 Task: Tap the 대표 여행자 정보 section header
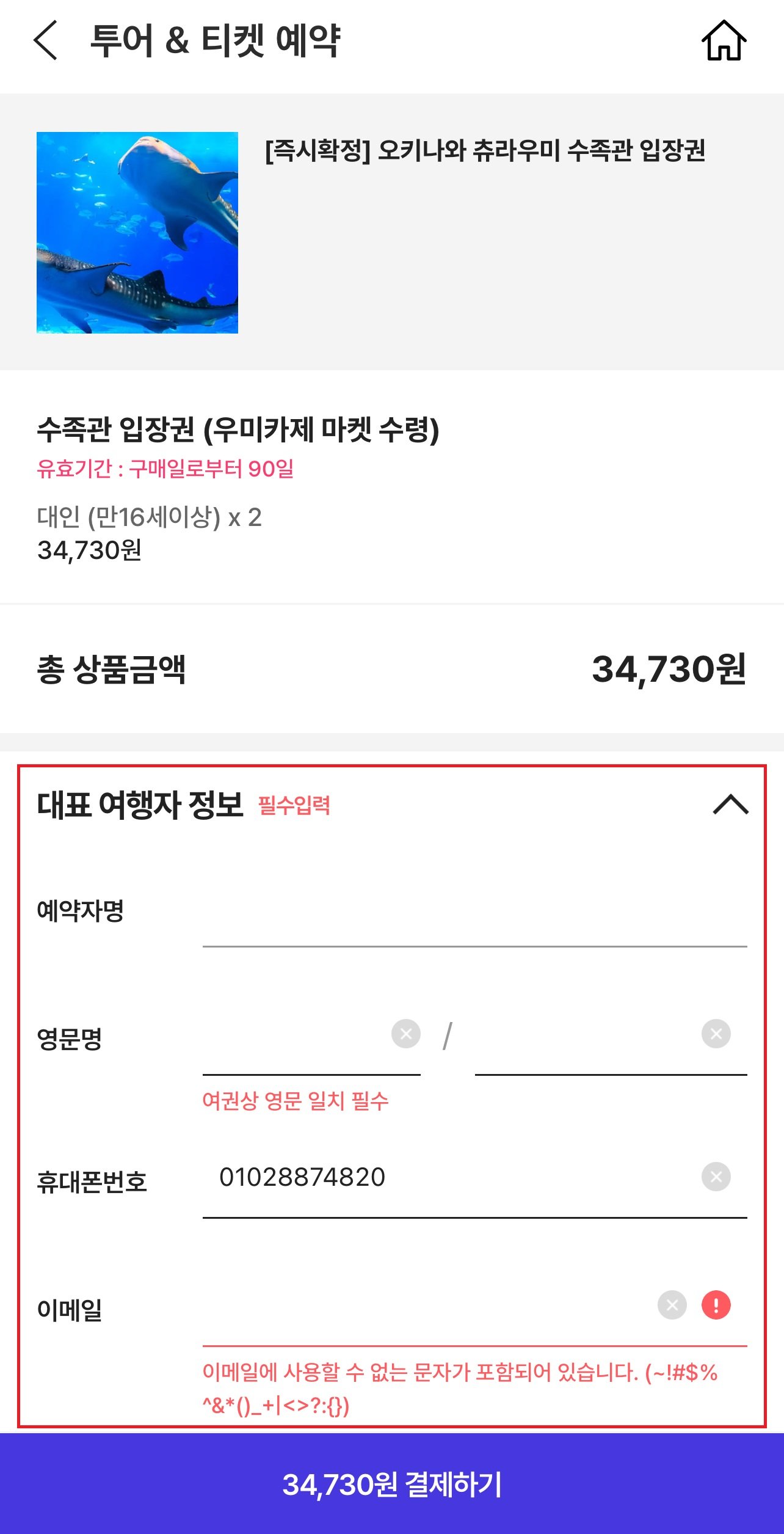(x=140, y=805)
